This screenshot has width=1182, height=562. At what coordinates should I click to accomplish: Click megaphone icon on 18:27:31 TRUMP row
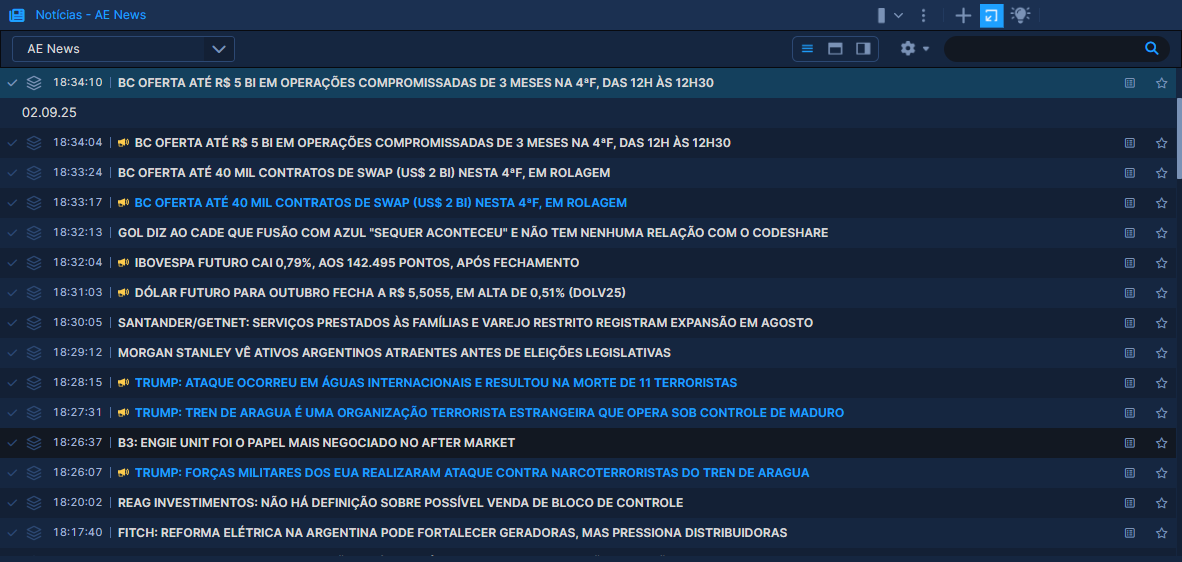124,413
